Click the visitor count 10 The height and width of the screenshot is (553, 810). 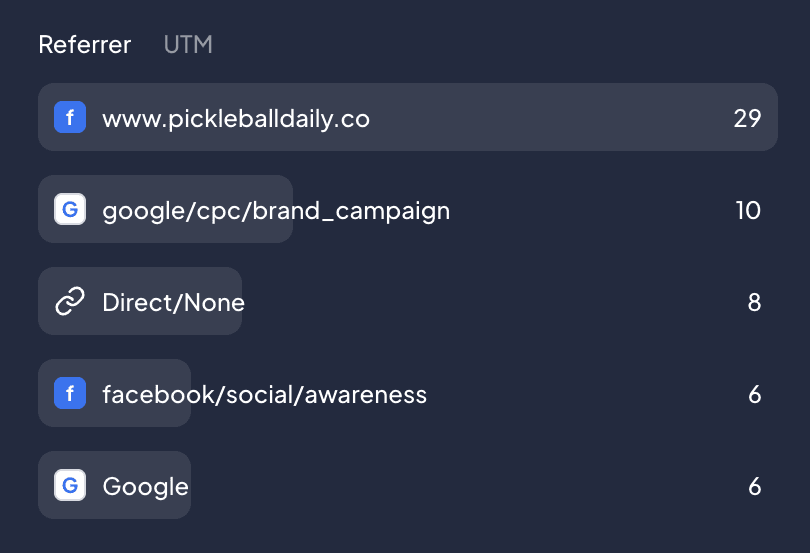pyautogui.click(x=748, y=211)
